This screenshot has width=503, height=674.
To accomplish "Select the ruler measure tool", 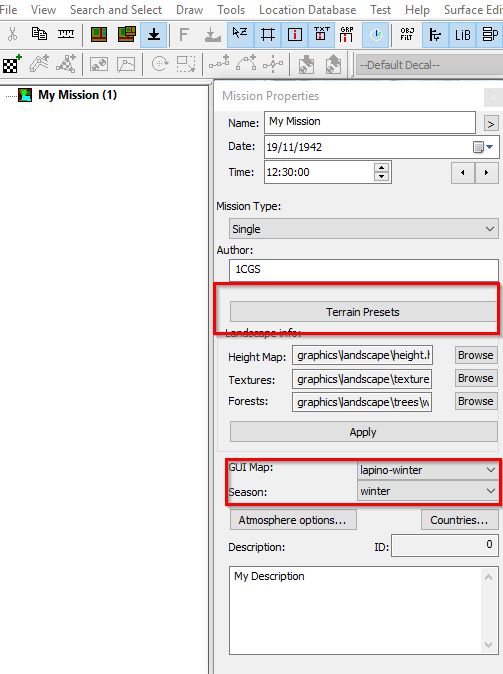I will (66, 34).
